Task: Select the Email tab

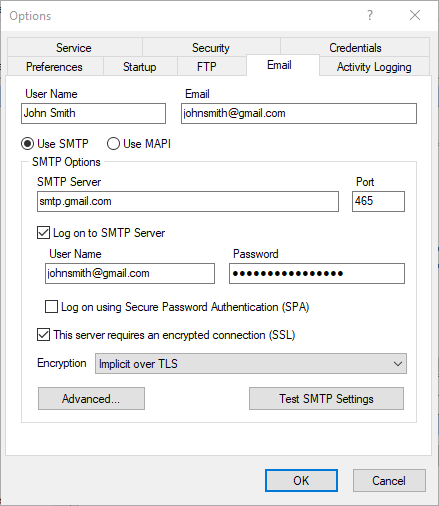Action: point(283,65)
